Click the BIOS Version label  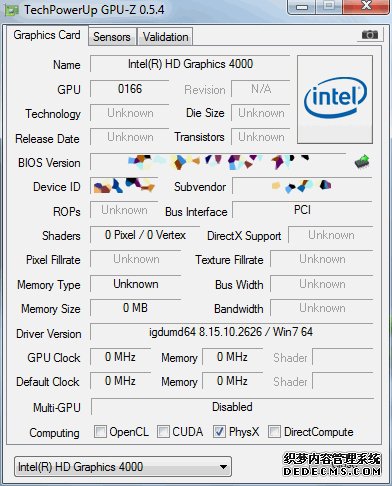pyautogui.click(x=49, y=163)
